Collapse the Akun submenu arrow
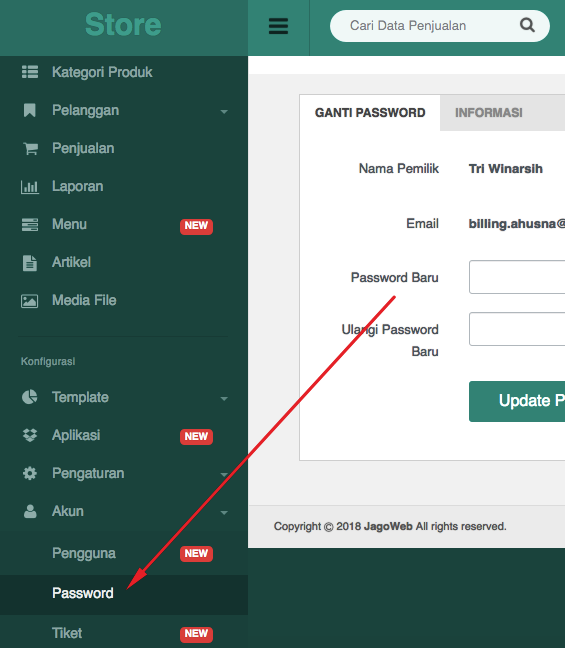565x648 pixels. (x=224, y=513)
